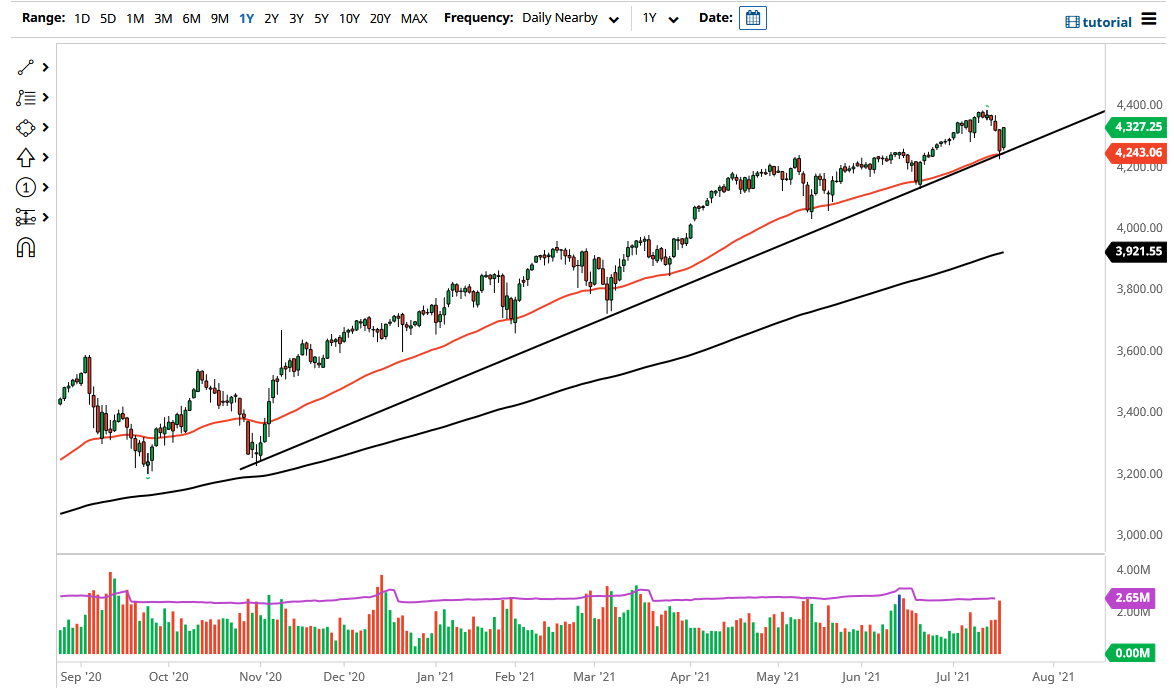Select the annotation list tool
Image resolution: width=1174 pixels, height=696 pixels.
(27, 97)
